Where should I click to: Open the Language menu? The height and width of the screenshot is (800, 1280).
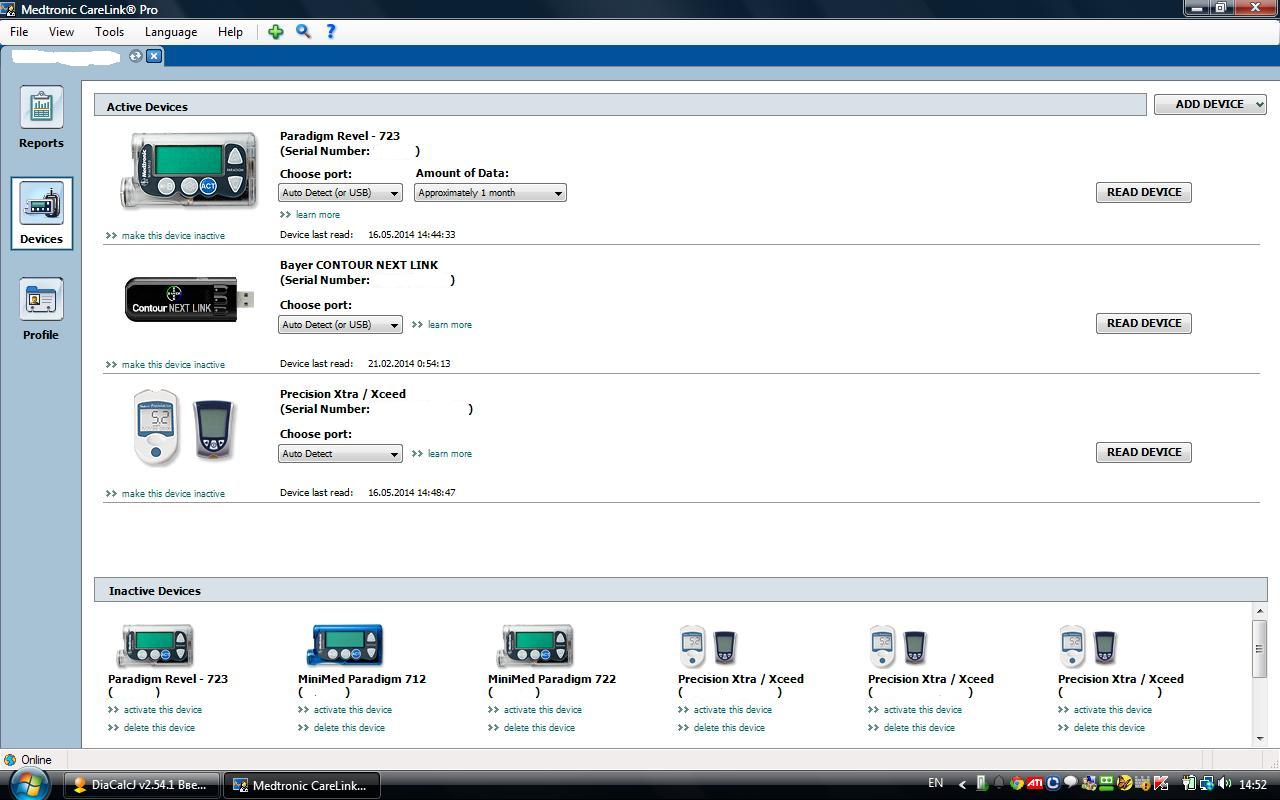click(x=171, y=32)
